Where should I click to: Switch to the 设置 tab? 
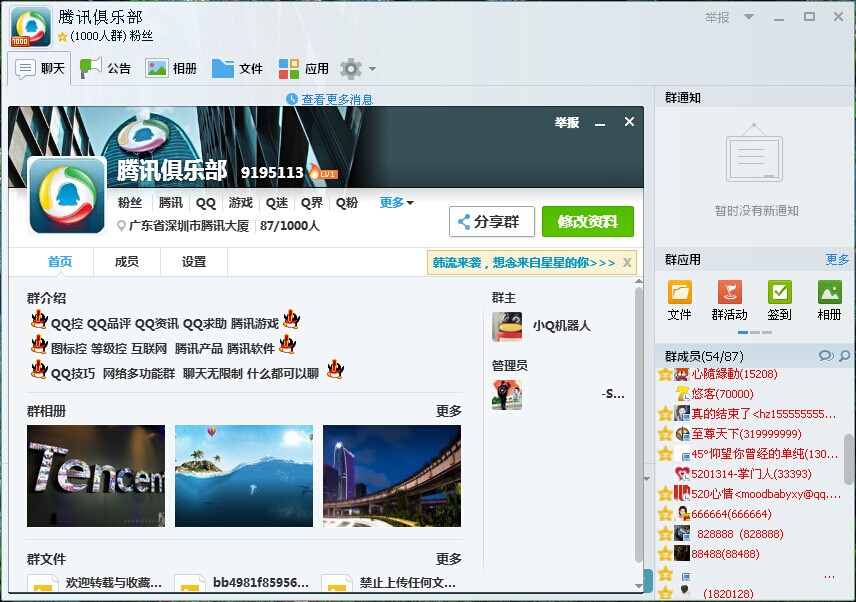pos(194,262)
